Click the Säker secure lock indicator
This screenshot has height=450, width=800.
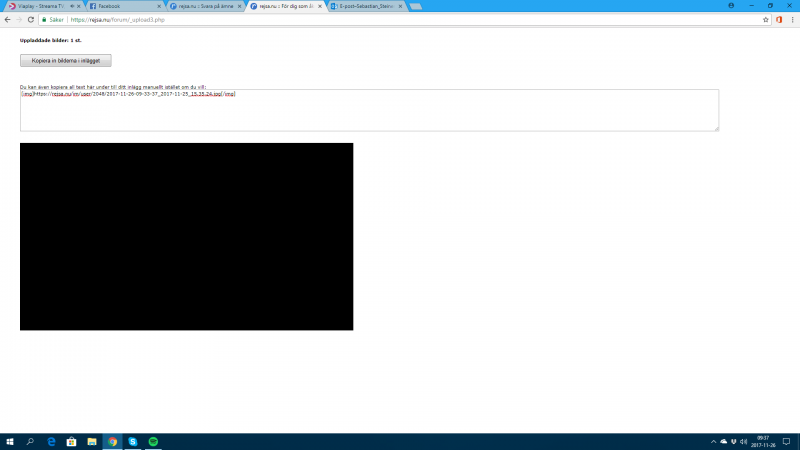pos(53,20)
